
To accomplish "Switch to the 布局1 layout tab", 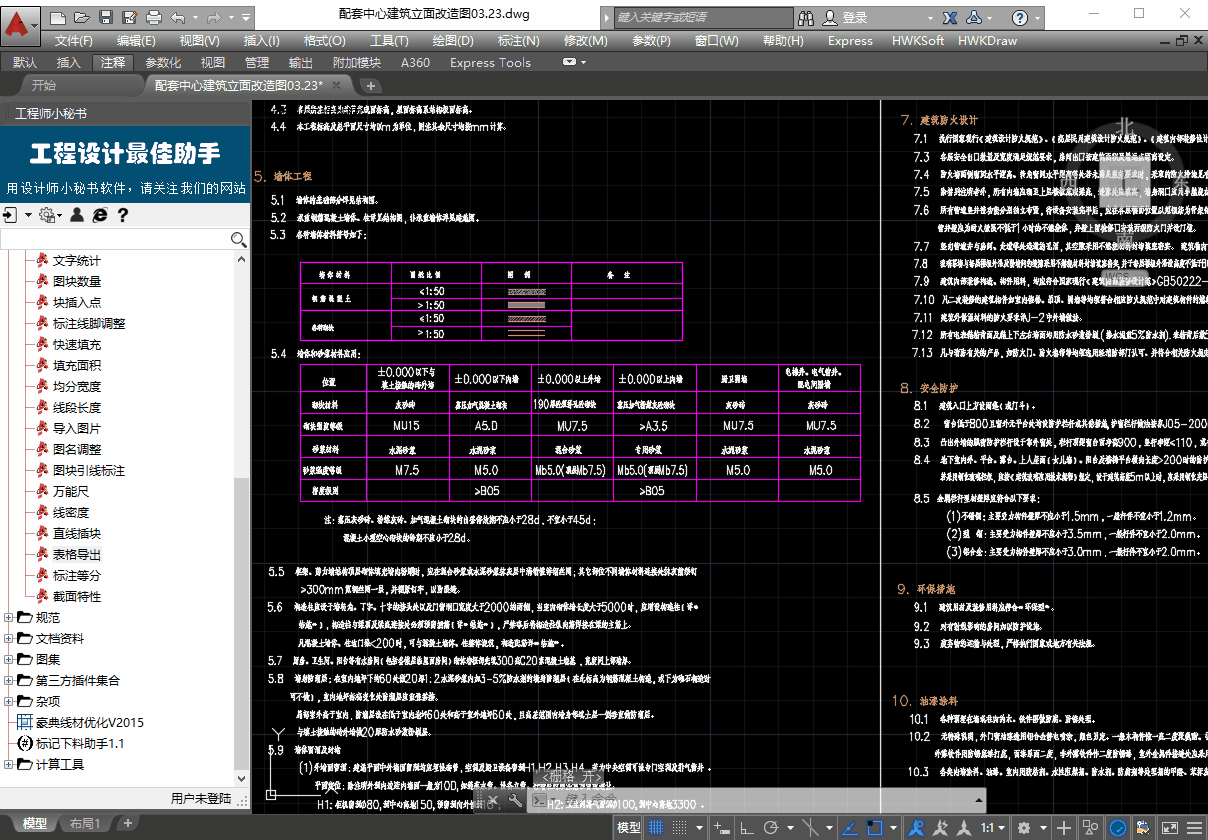I will pyautogui.click(x=86, y=824).
